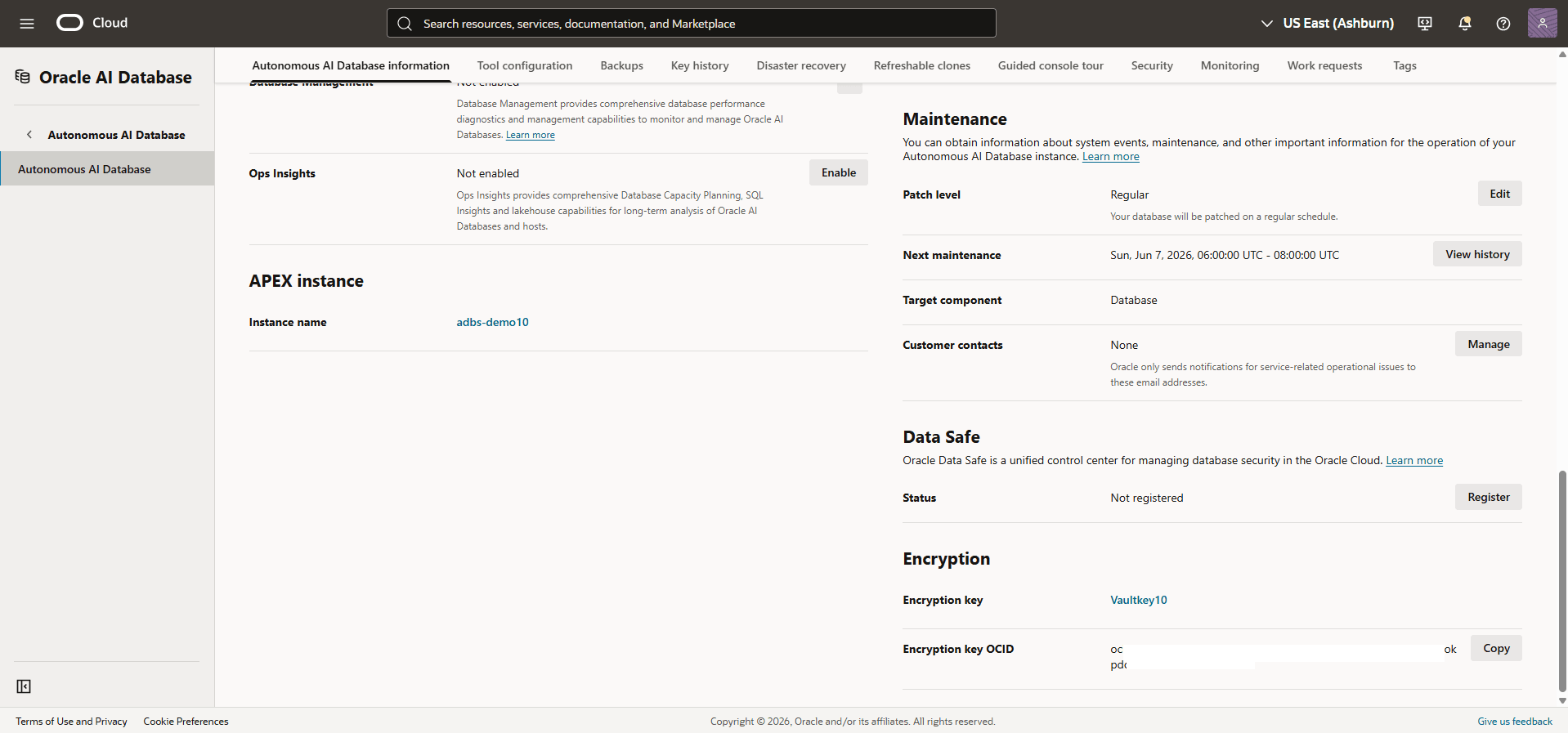The image size is (1568, 733).
Task: Open the user profile avatar menu
Action: tap(1542, 23)
